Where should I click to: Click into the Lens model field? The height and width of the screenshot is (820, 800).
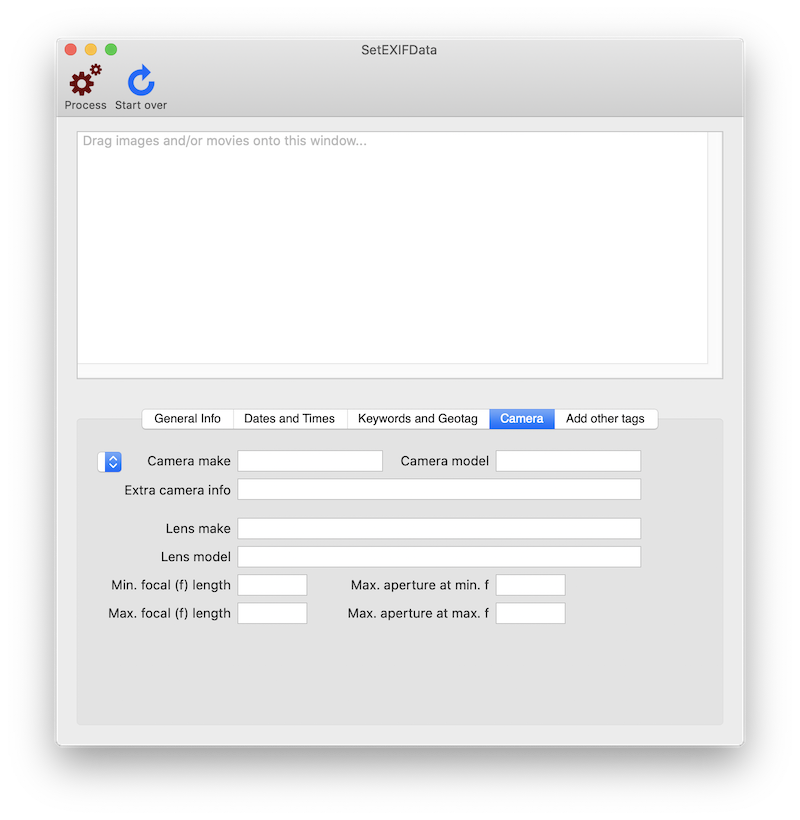click(x=439, y=557)
